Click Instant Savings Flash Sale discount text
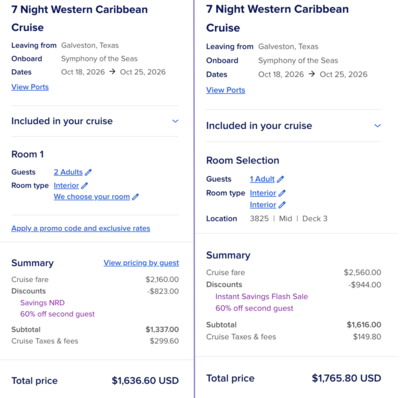 (262, 297)
